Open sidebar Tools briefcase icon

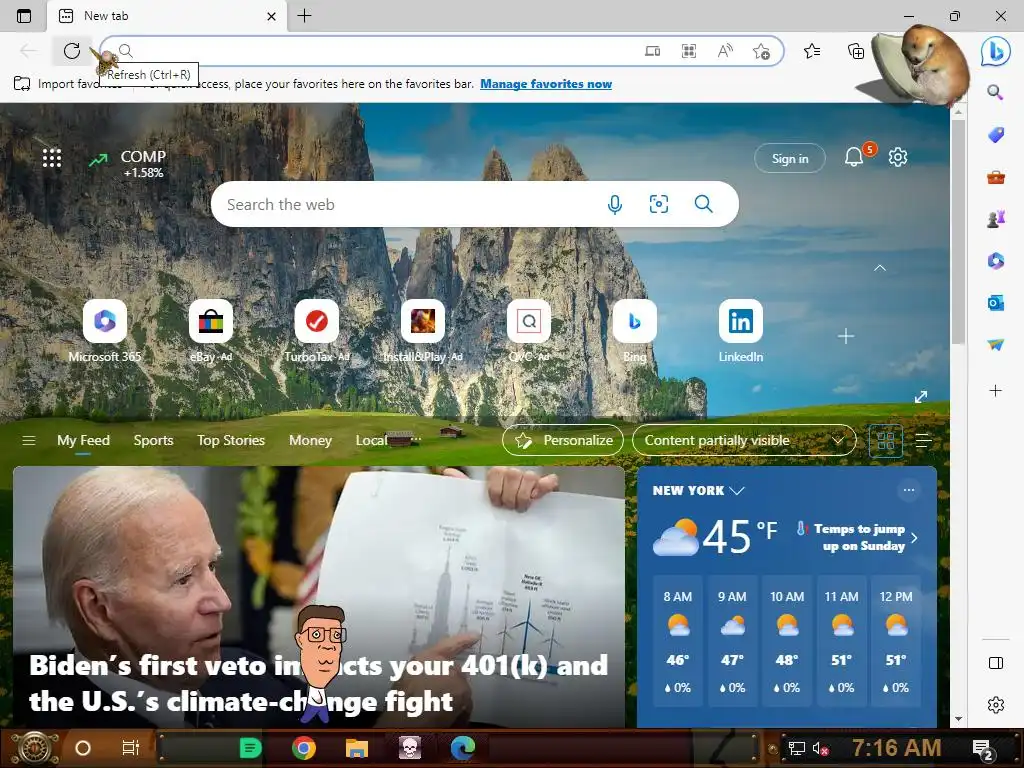coord(995,177)
